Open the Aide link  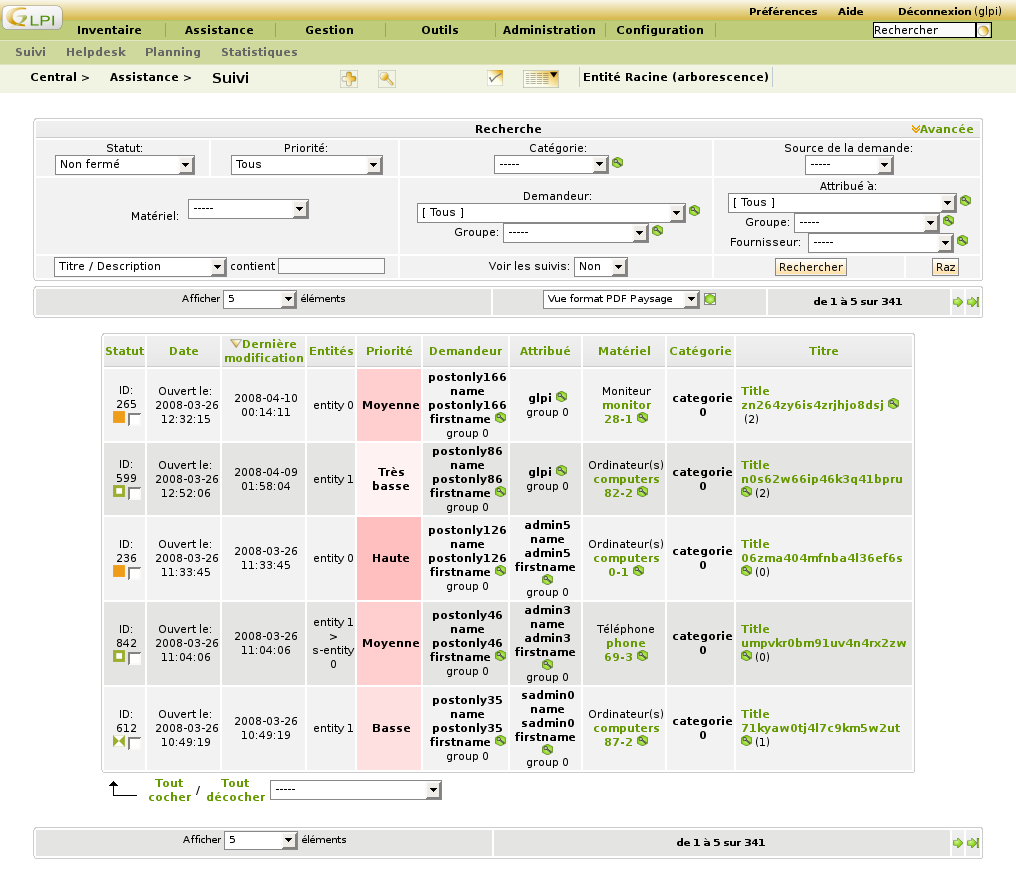coord(850,11)
